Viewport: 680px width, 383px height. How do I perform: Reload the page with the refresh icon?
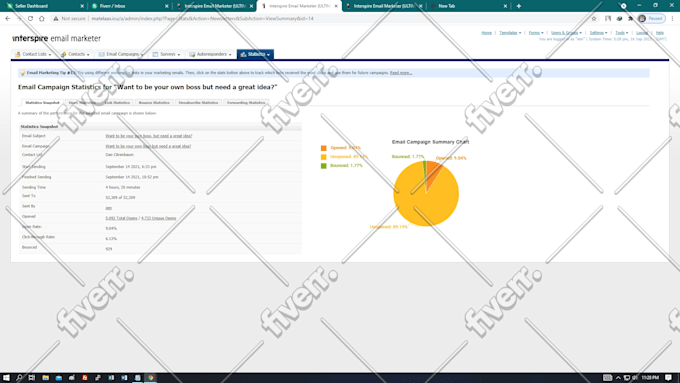pos(30,19)
